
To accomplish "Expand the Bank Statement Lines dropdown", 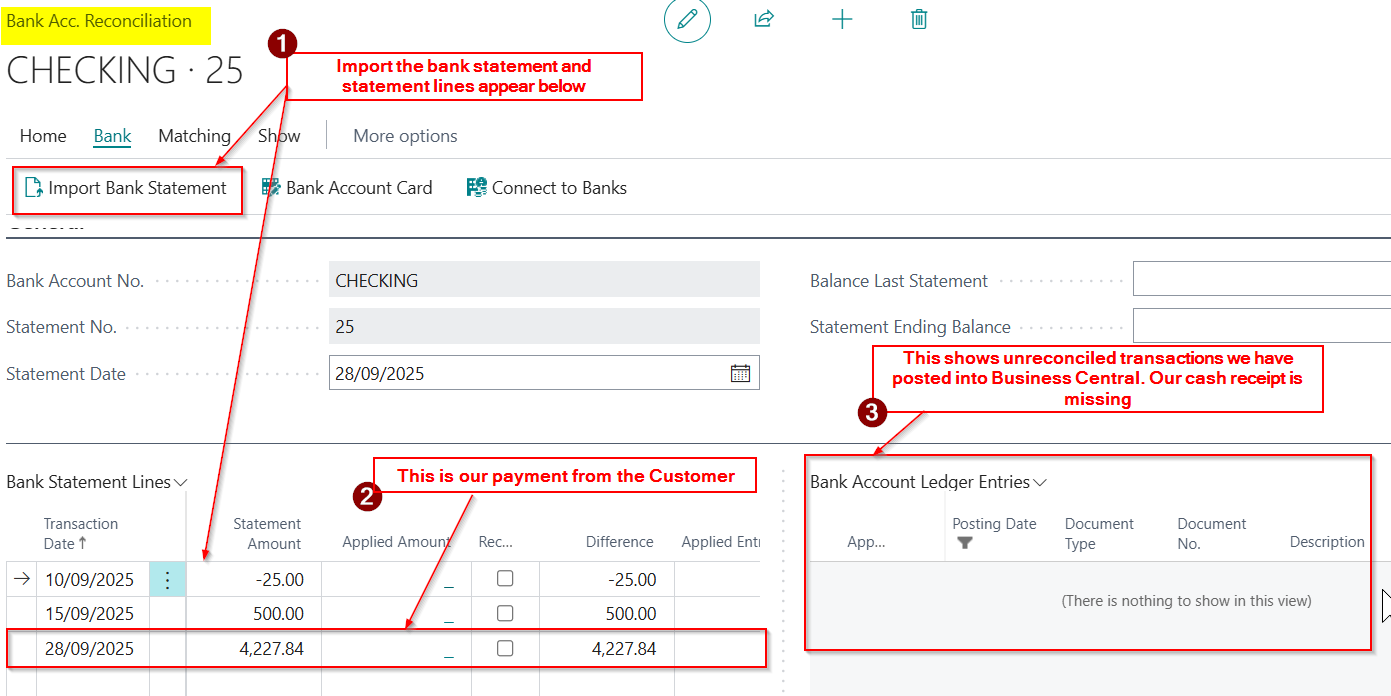I will [x=181, y=482].
